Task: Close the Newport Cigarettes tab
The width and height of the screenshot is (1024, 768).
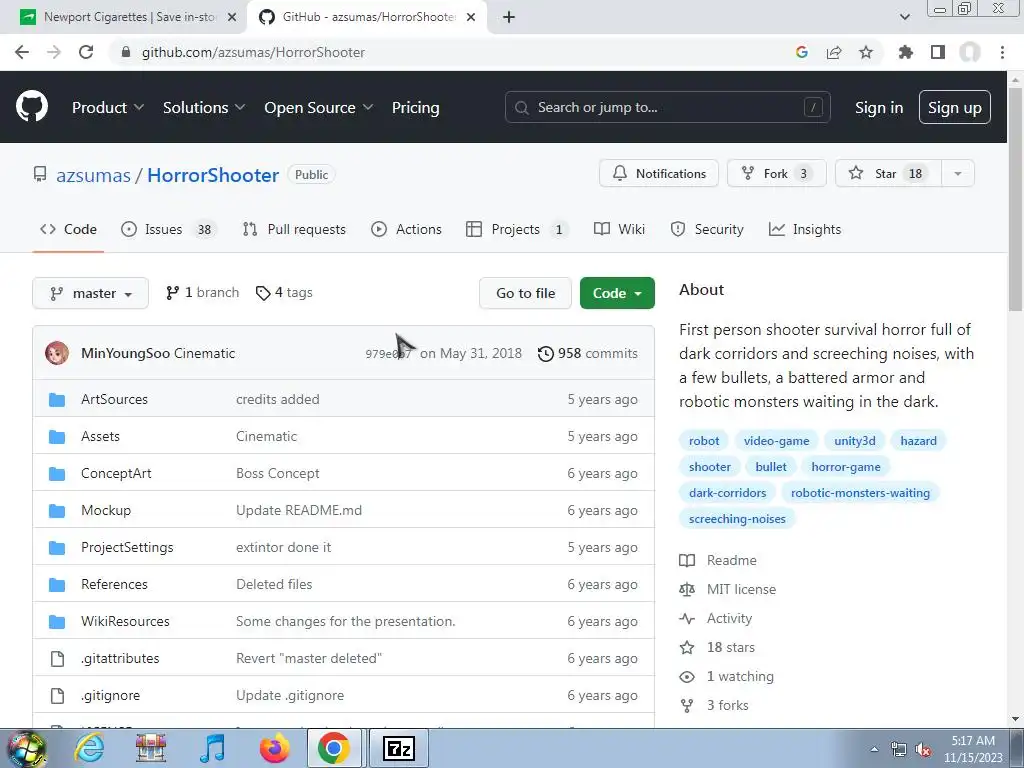Action: (232, 17)
